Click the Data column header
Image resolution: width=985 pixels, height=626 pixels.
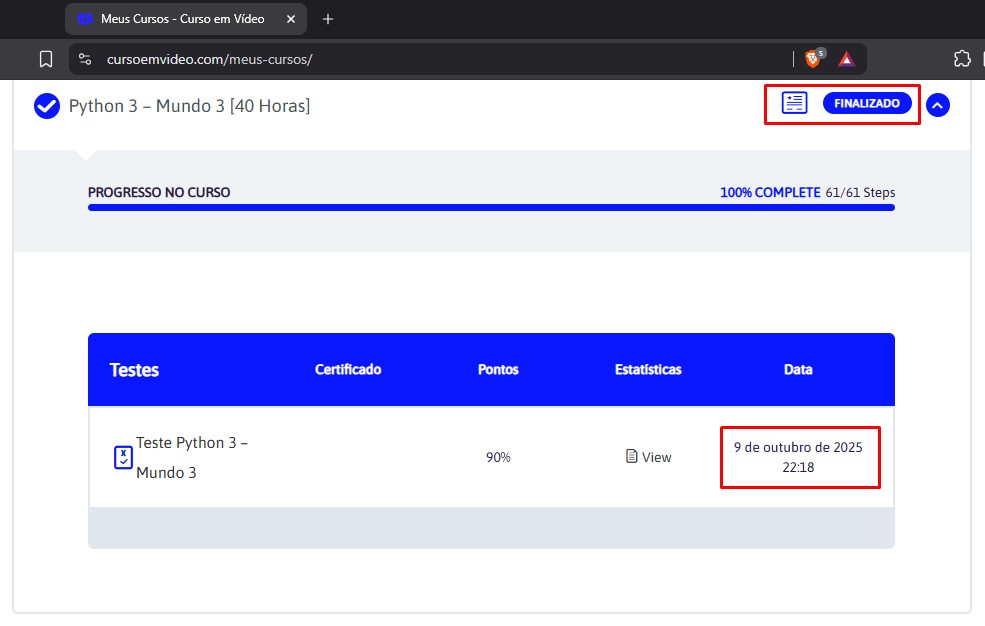point(798,370)
